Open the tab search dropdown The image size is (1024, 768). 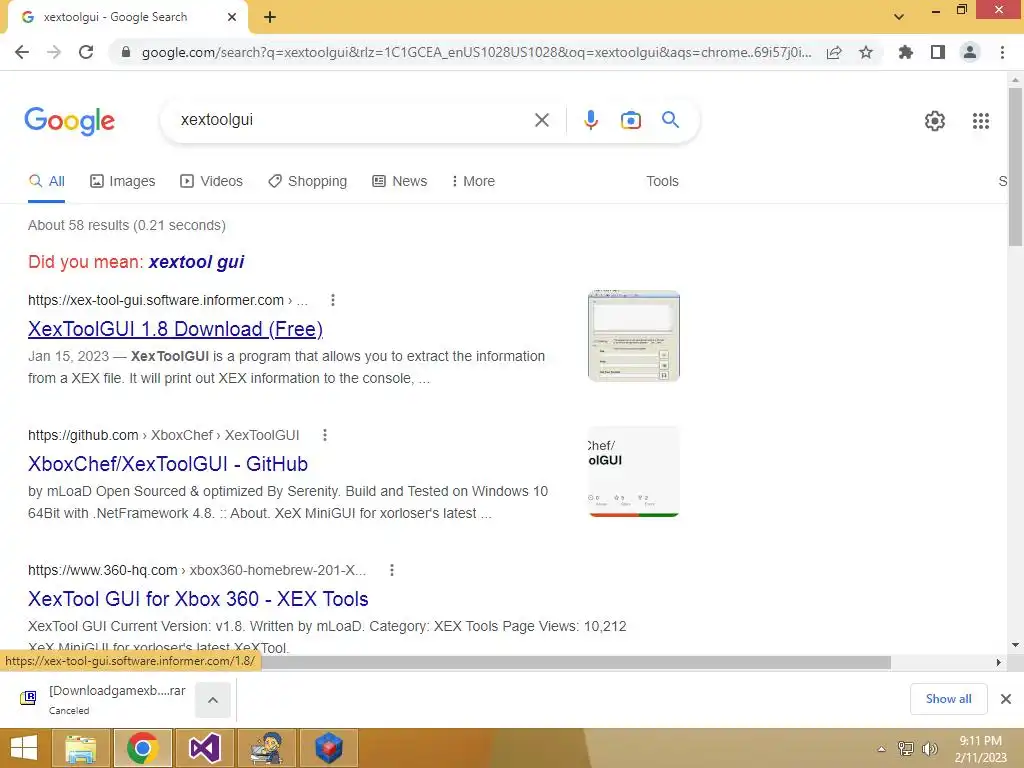(899, 17)
